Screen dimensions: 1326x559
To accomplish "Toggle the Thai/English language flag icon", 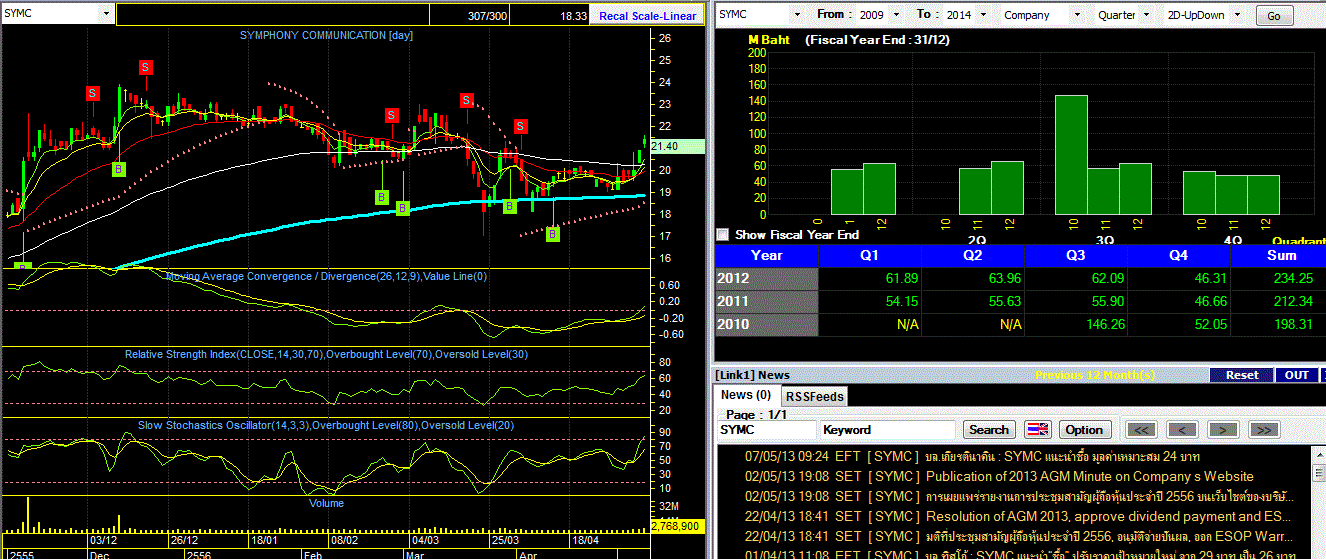I will (1038, 429).
